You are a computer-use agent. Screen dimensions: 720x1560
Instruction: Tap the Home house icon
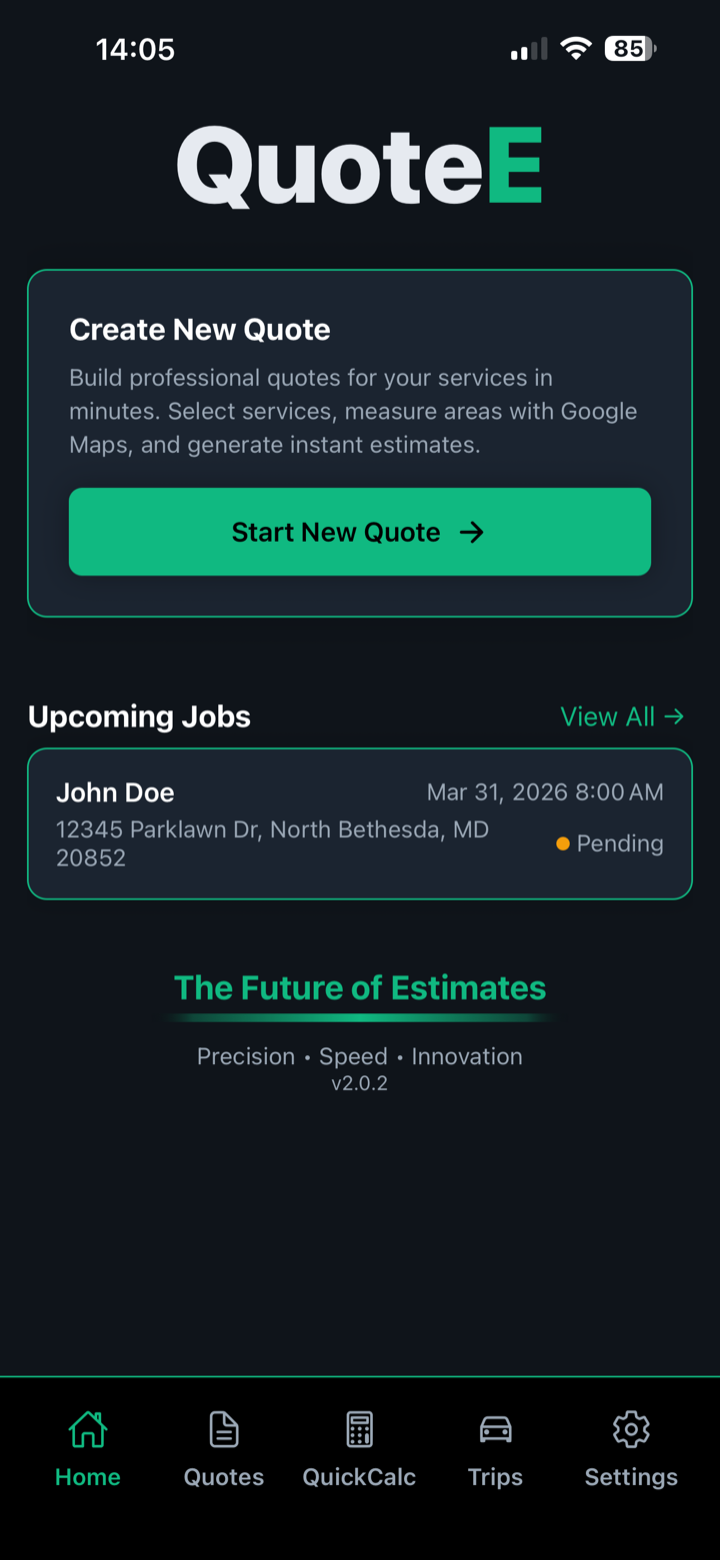pos(88,1429)
